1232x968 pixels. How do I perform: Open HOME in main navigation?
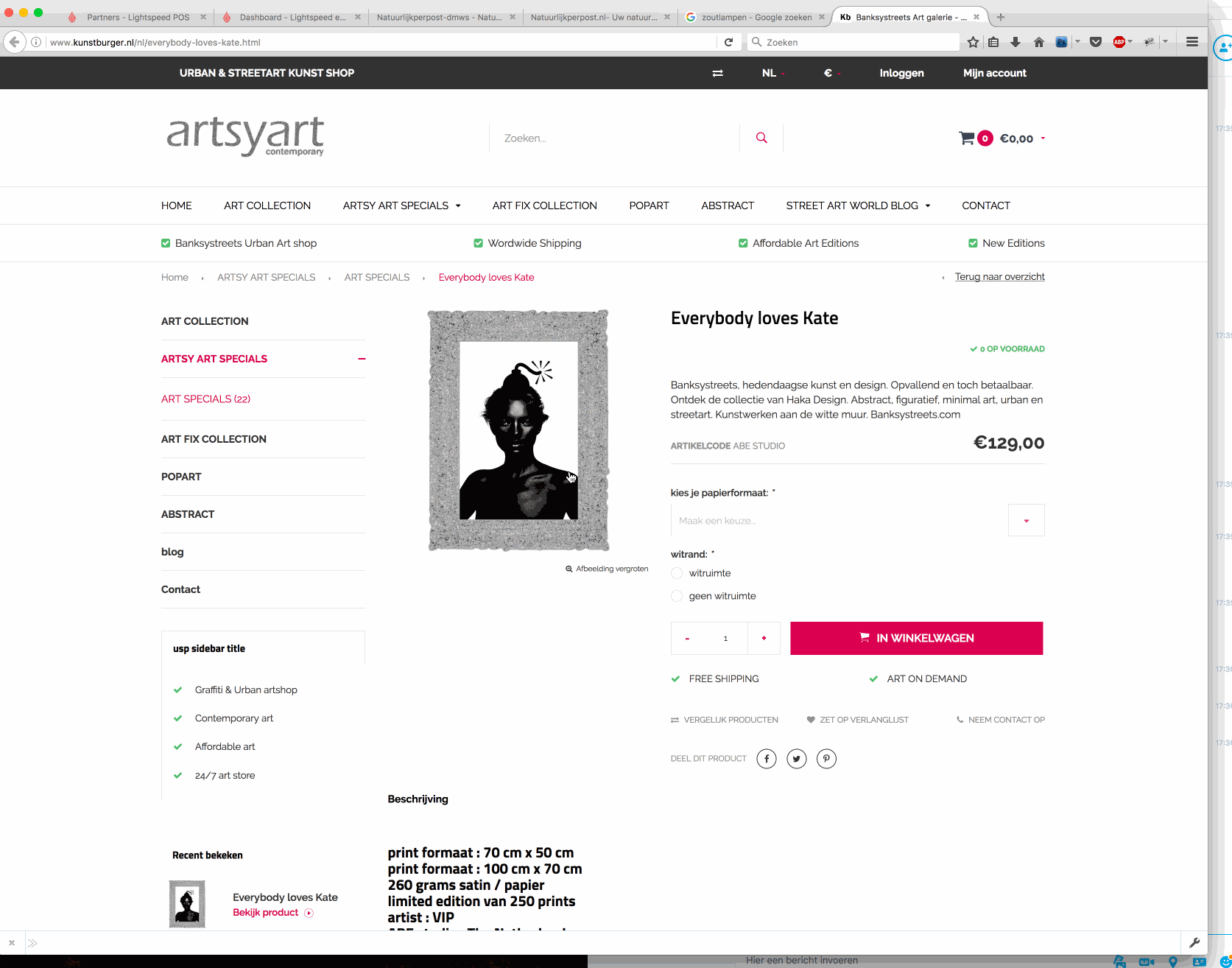(x=177, y=206)
